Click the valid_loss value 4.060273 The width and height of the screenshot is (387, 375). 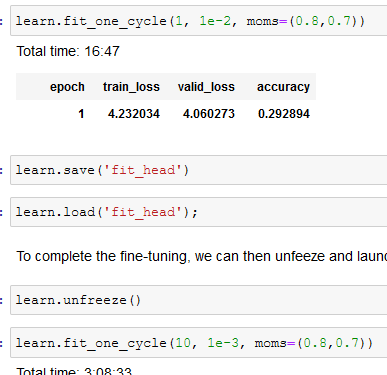209,114
